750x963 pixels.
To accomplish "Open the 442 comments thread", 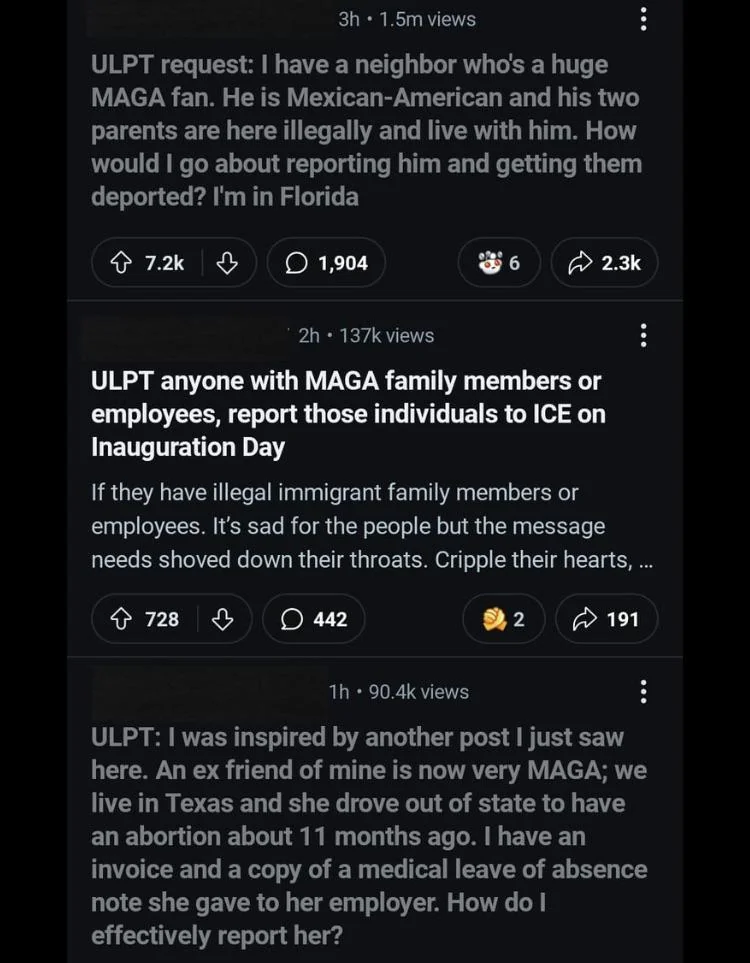I will 314,619.
